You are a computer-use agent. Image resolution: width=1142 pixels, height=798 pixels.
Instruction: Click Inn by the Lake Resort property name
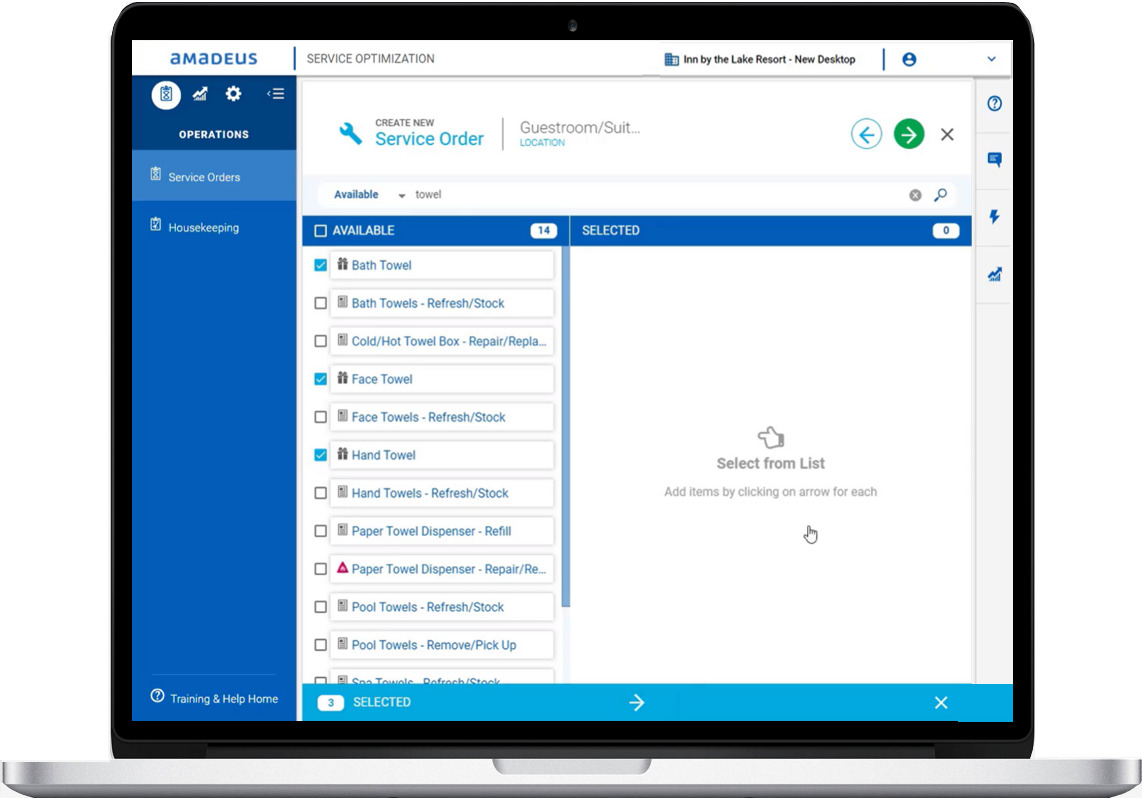click(769, 60)
